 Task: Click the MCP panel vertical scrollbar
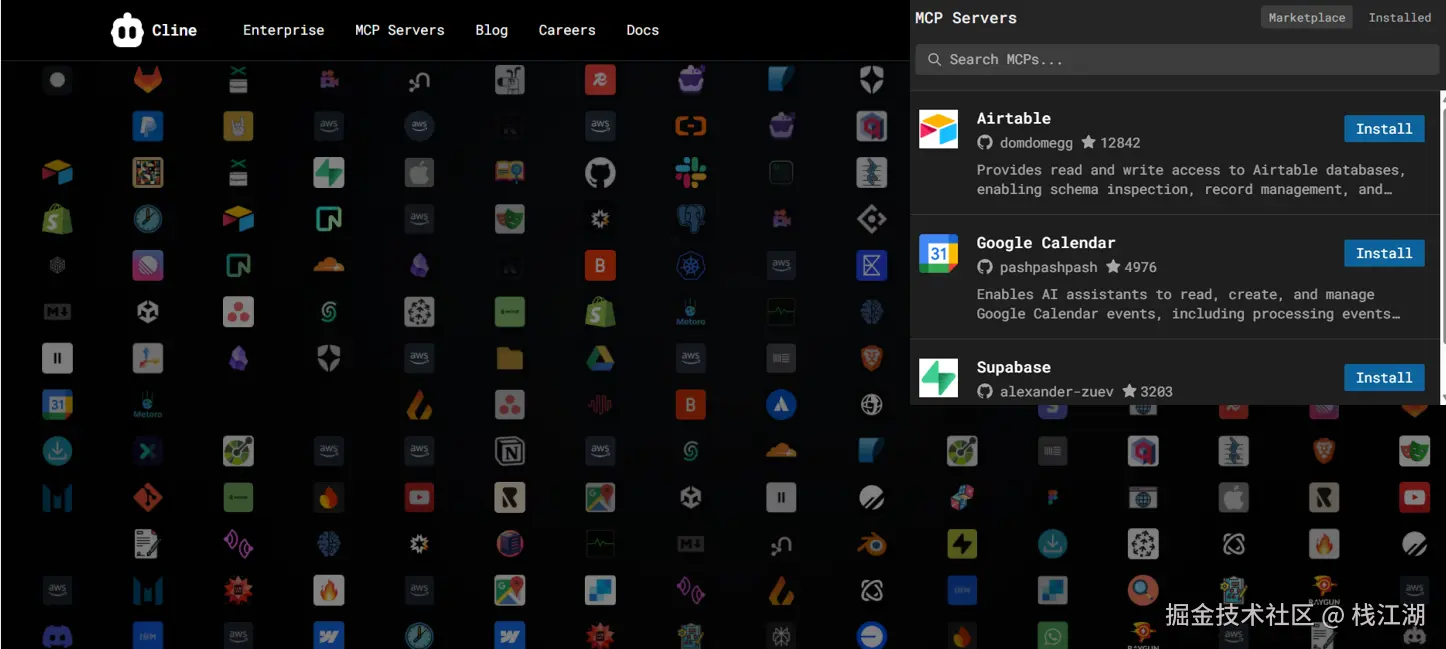[x=1442, y=247]
